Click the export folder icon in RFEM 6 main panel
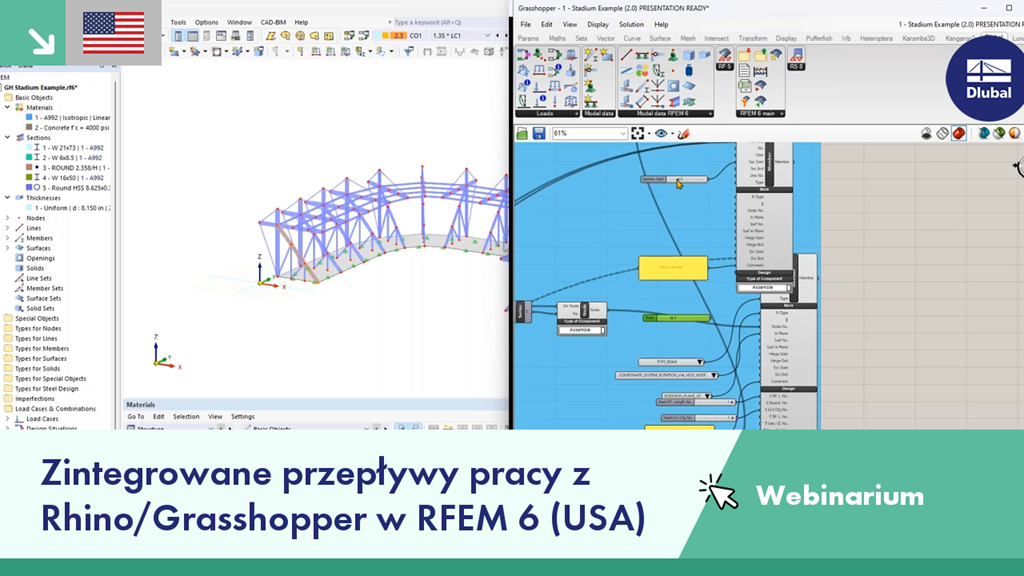 pos(760,56)
